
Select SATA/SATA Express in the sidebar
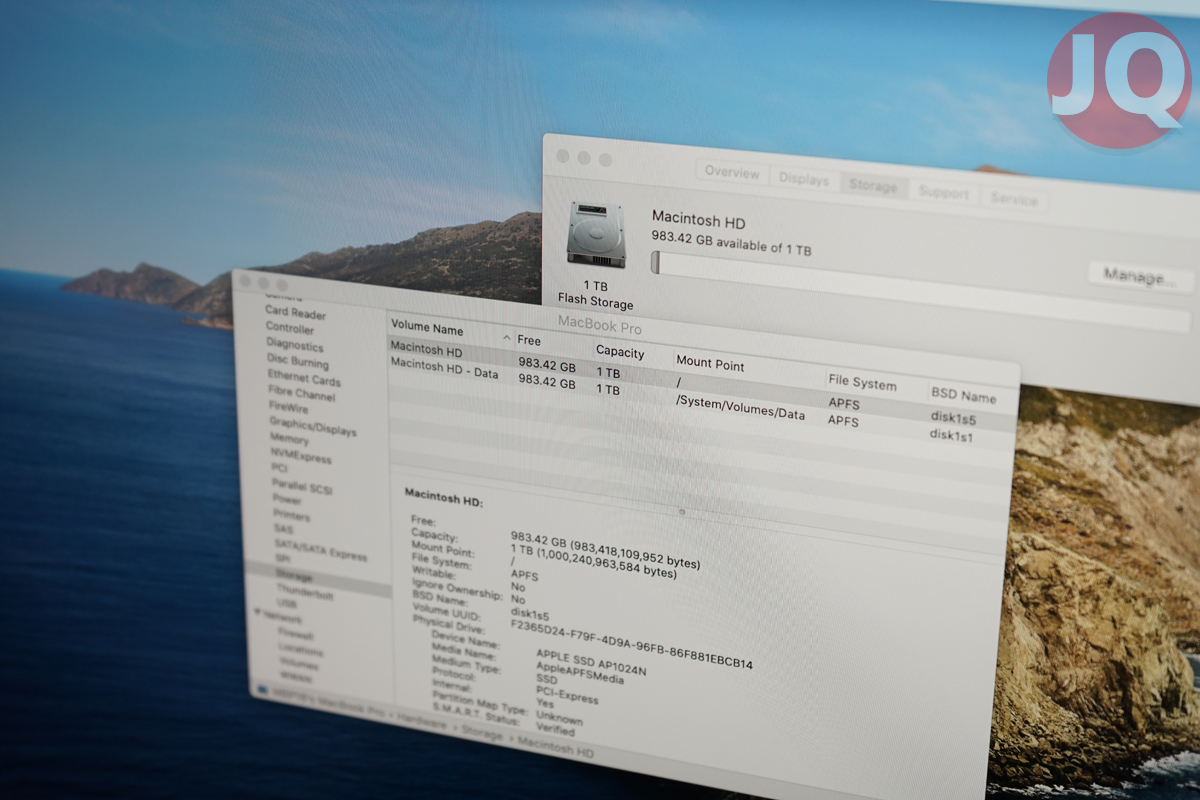[321, 550]
